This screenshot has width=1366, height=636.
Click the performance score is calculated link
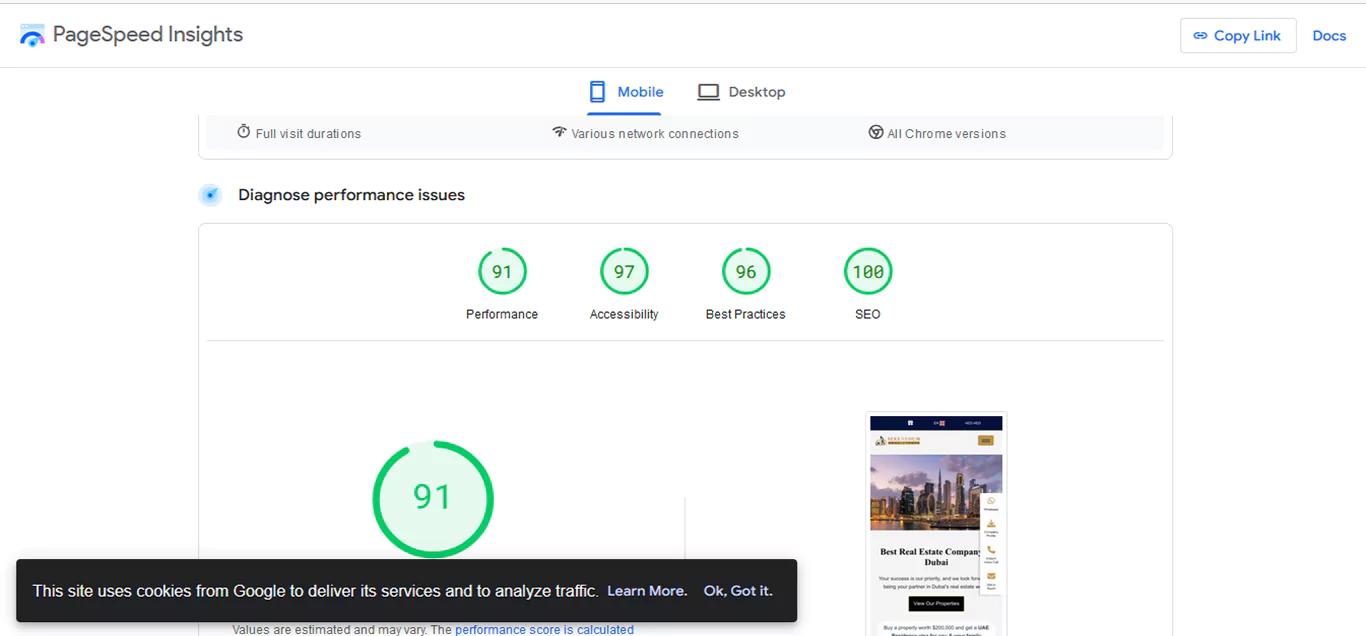point(544,629)
